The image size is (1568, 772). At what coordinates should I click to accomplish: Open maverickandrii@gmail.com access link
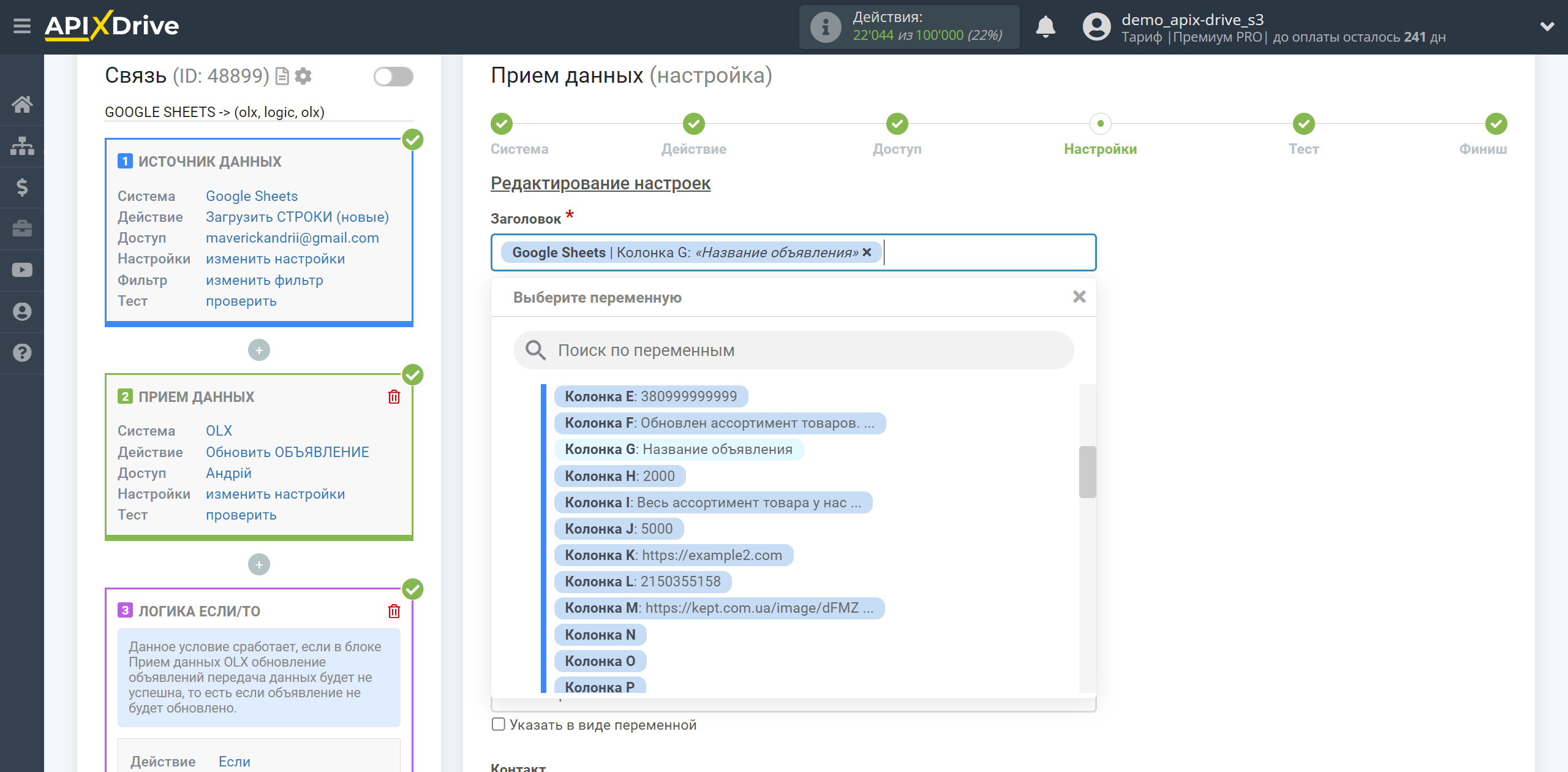pyautogui.click(x=292, y=238)
